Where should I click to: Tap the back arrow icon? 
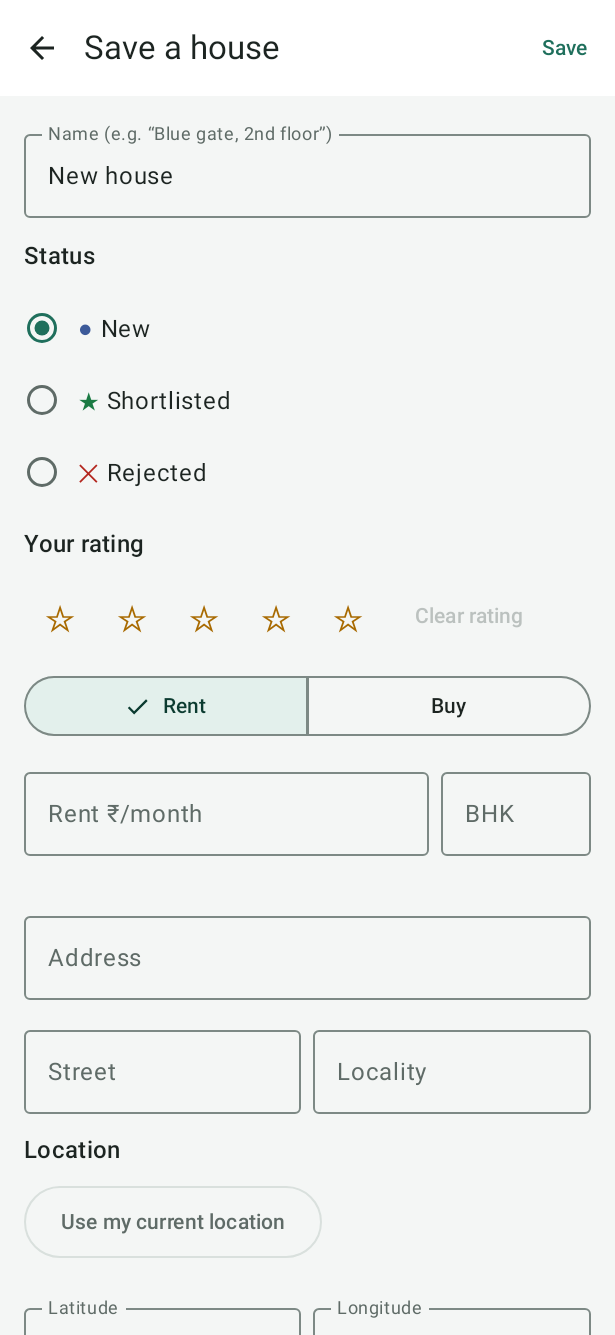pyautogui.click(x=42, y=48)
